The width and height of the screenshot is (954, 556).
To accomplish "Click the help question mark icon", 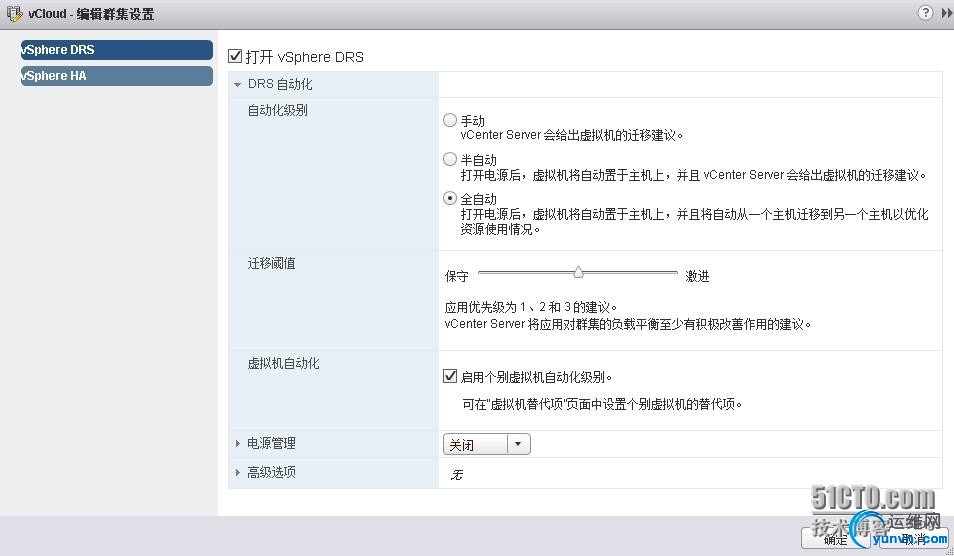I will click(925, 13).
